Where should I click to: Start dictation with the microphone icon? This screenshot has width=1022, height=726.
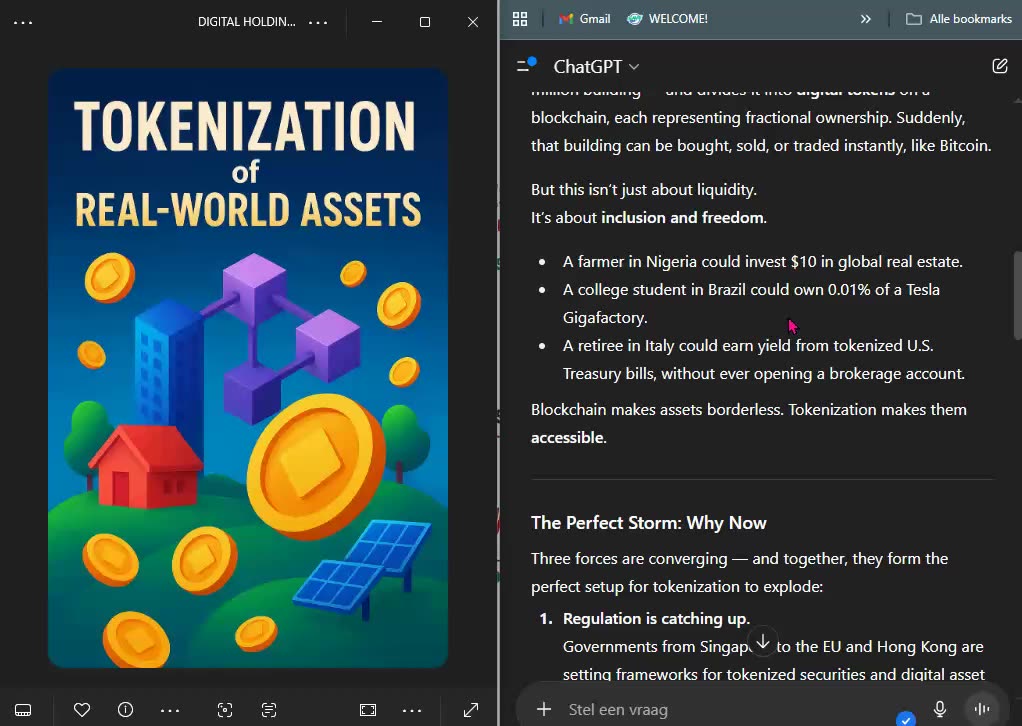click(x=940, y=708)
